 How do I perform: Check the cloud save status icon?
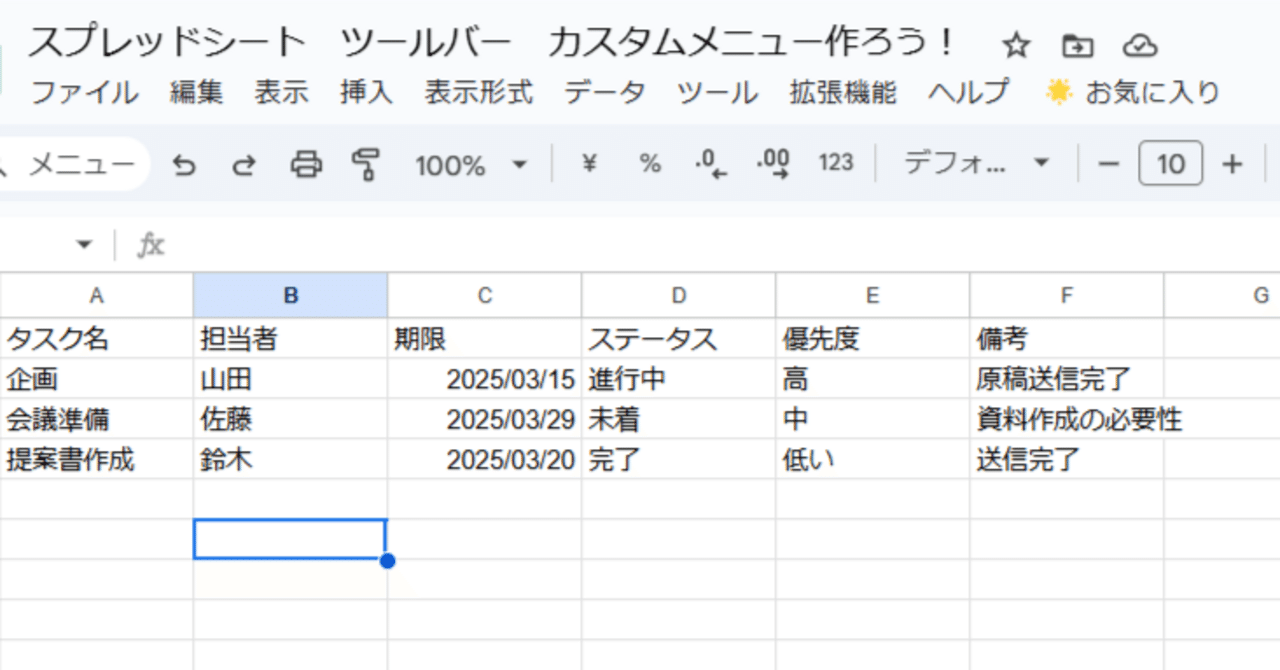(1138, 45)
